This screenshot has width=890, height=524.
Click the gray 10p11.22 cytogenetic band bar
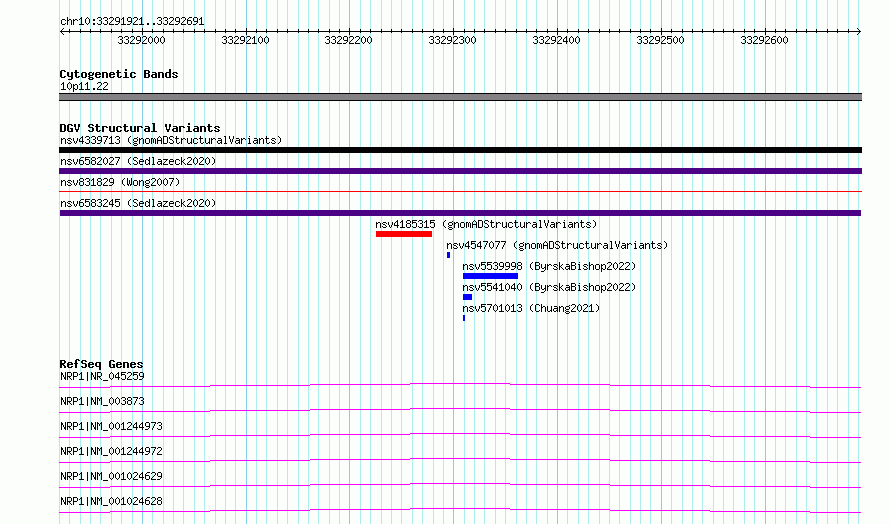[460, 97]
